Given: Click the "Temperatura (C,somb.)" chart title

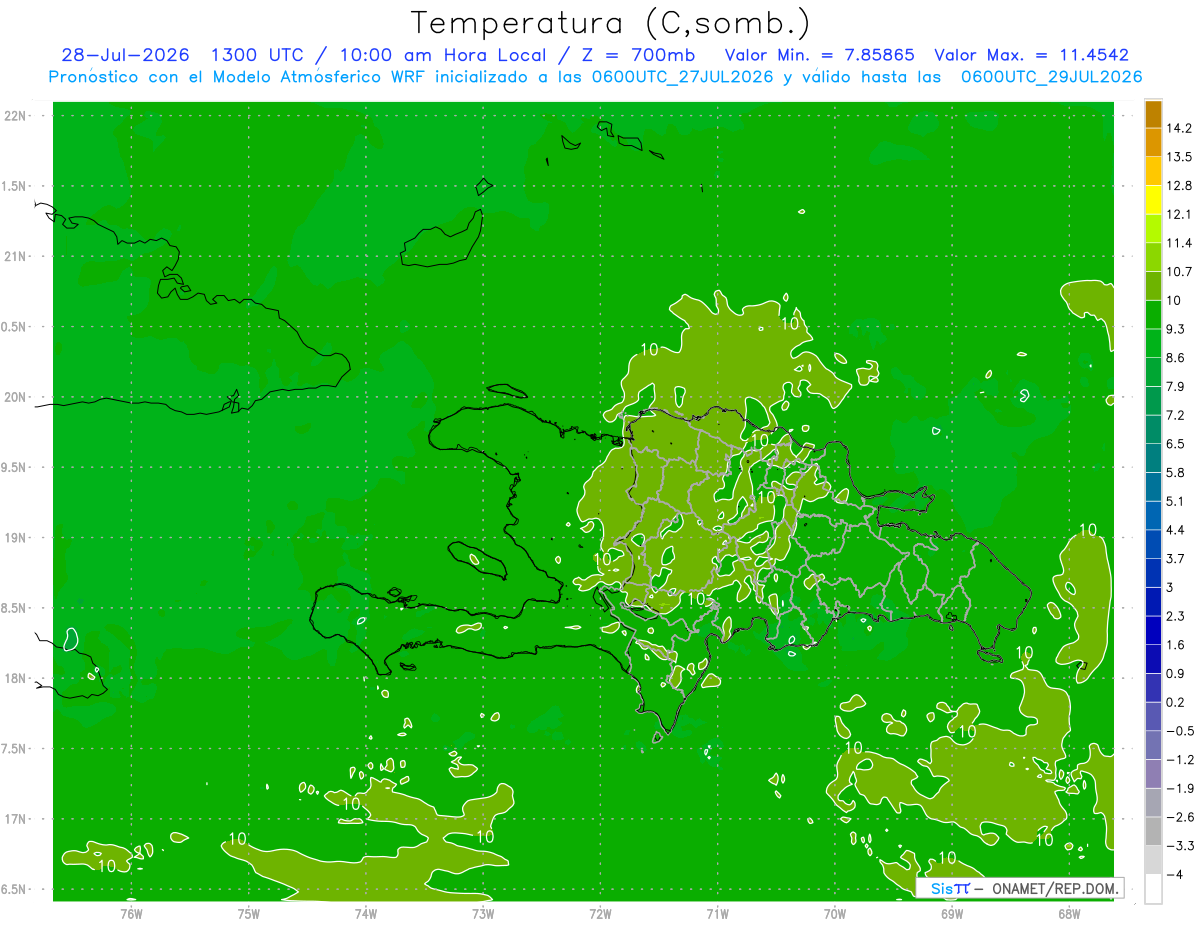Looking at the screenshot, I should pos(610,22).
